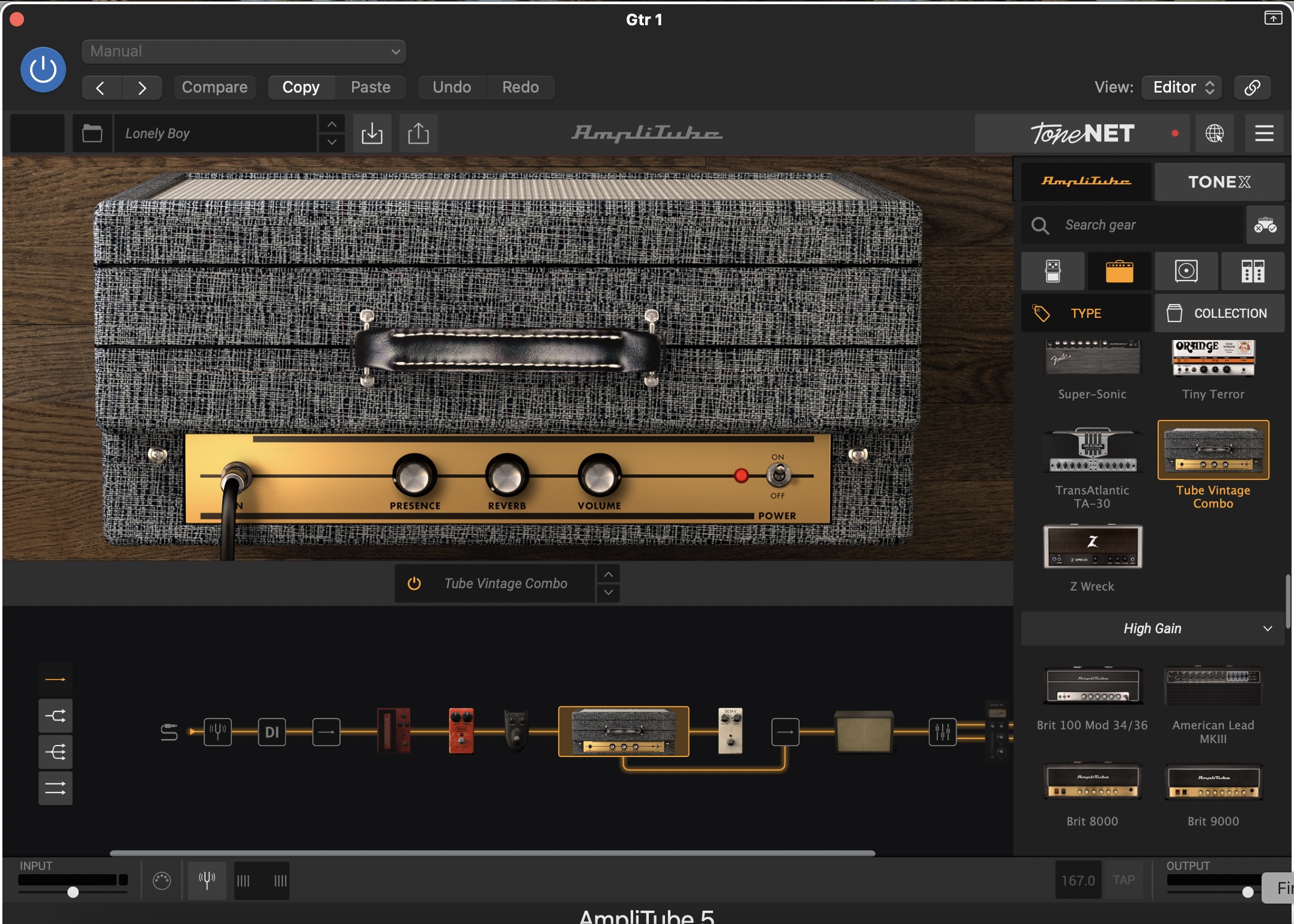Flip the amp POWER on/off switch
This screenshot has width=1294, height=924.
pyautogui.click(x=778, y=476)
